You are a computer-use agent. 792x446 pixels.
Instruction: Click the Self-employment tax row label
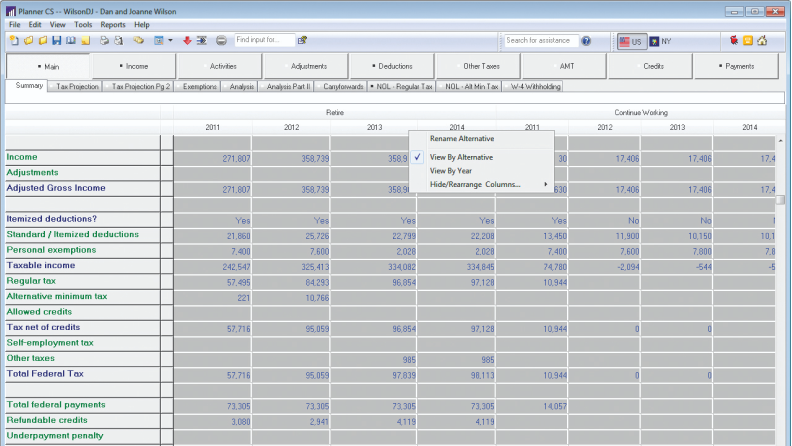coord(50,343)
